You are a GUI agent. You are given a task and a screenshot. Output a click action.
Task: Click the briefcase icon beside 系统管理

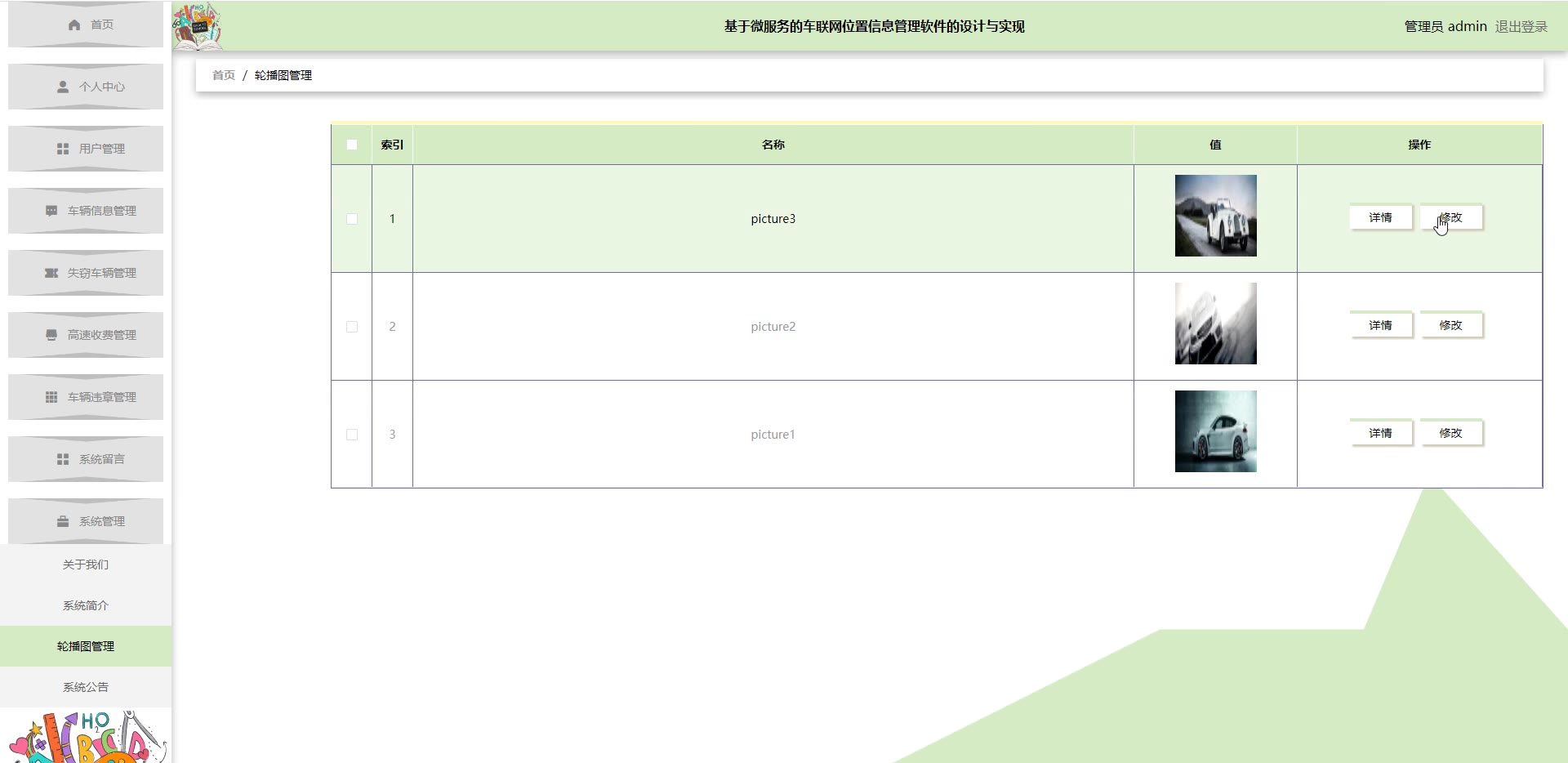coord(63,521)
